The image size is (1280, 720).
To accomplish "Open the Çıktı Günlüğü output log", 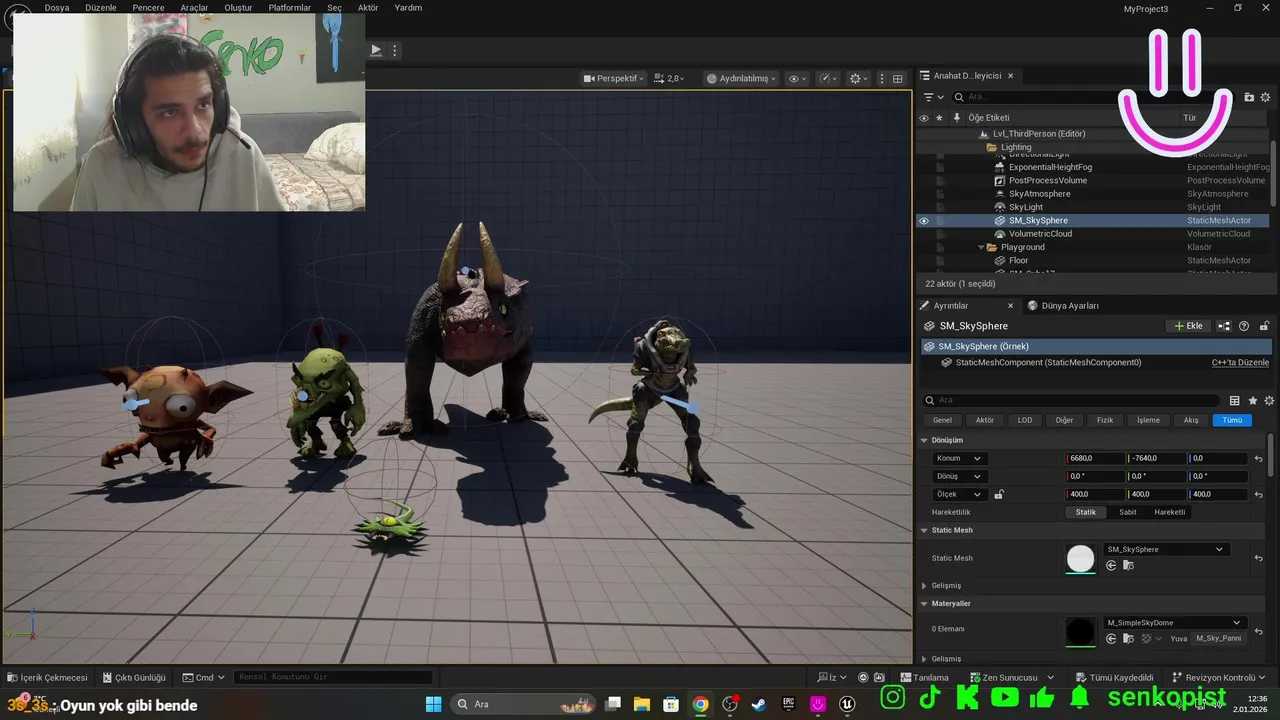I will point(134,677).
